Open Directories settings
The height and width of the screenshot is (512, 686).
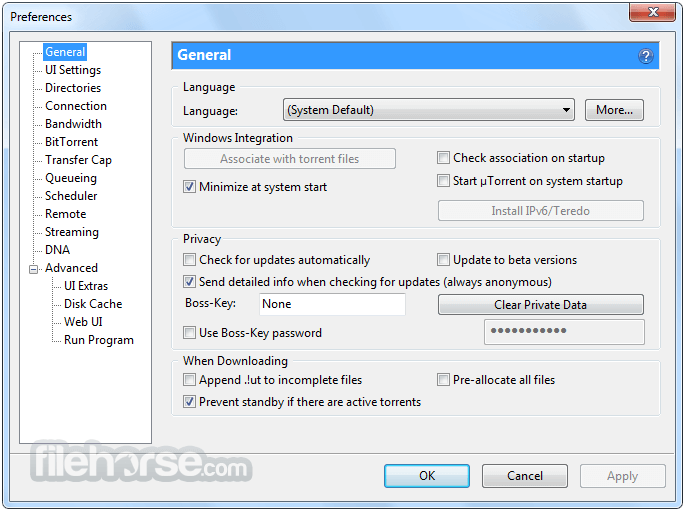tap(73, 88)
